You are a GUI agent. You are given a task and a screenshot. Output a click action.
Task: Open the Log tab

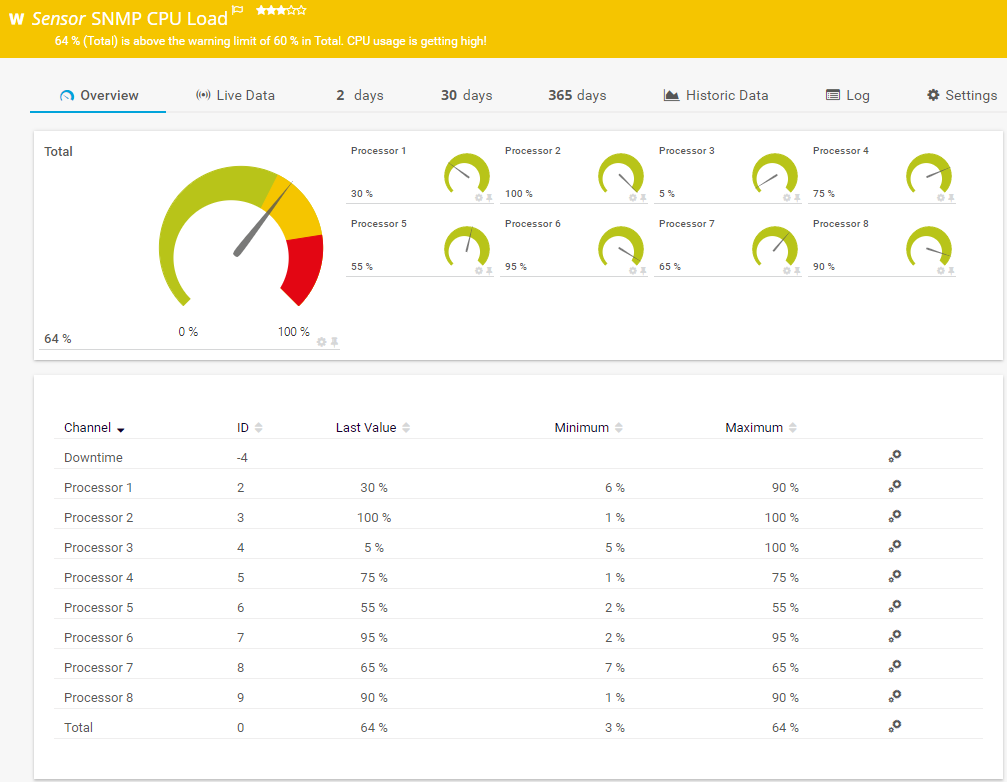pos(847,95)
